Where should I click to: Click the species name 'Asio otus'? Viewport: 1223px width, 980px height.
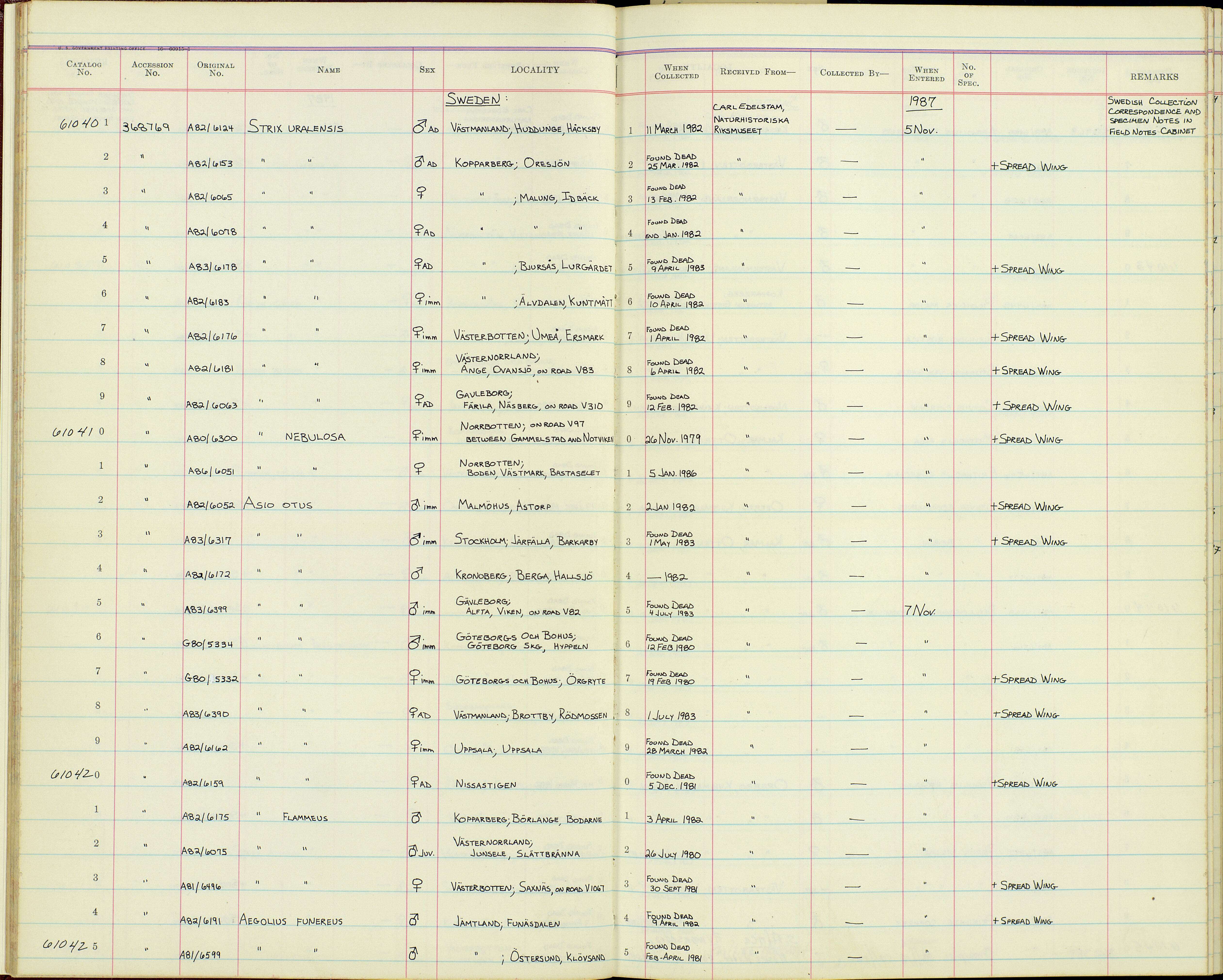click(277, 504)
